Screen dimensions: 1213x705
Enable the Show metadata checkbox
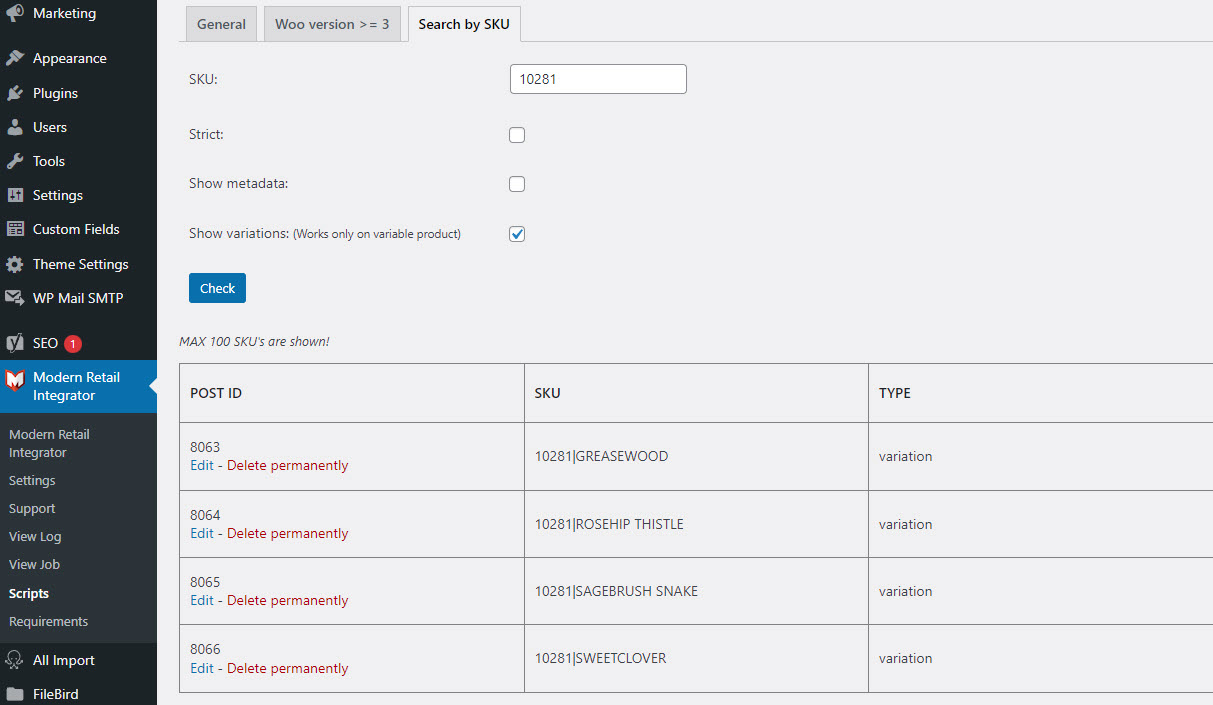[517, 184]
